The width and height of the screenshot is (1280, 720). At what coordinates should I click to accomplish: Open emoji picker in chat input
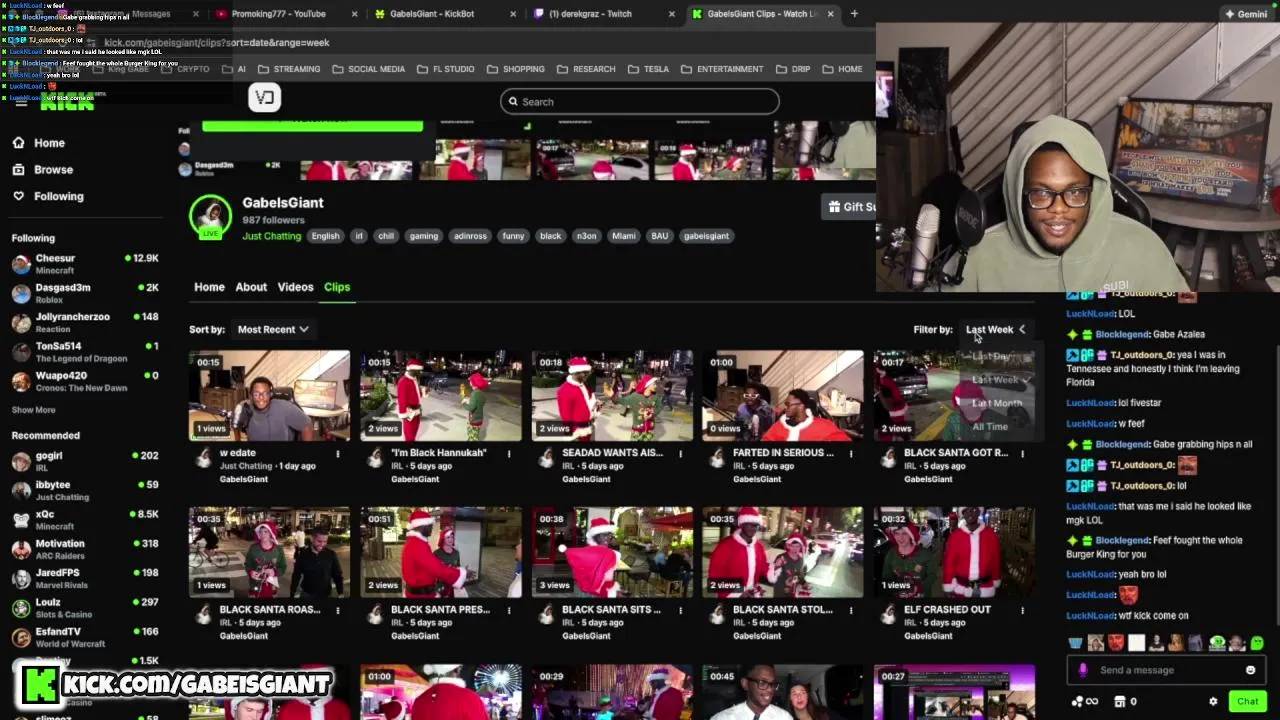point(1250,670)
